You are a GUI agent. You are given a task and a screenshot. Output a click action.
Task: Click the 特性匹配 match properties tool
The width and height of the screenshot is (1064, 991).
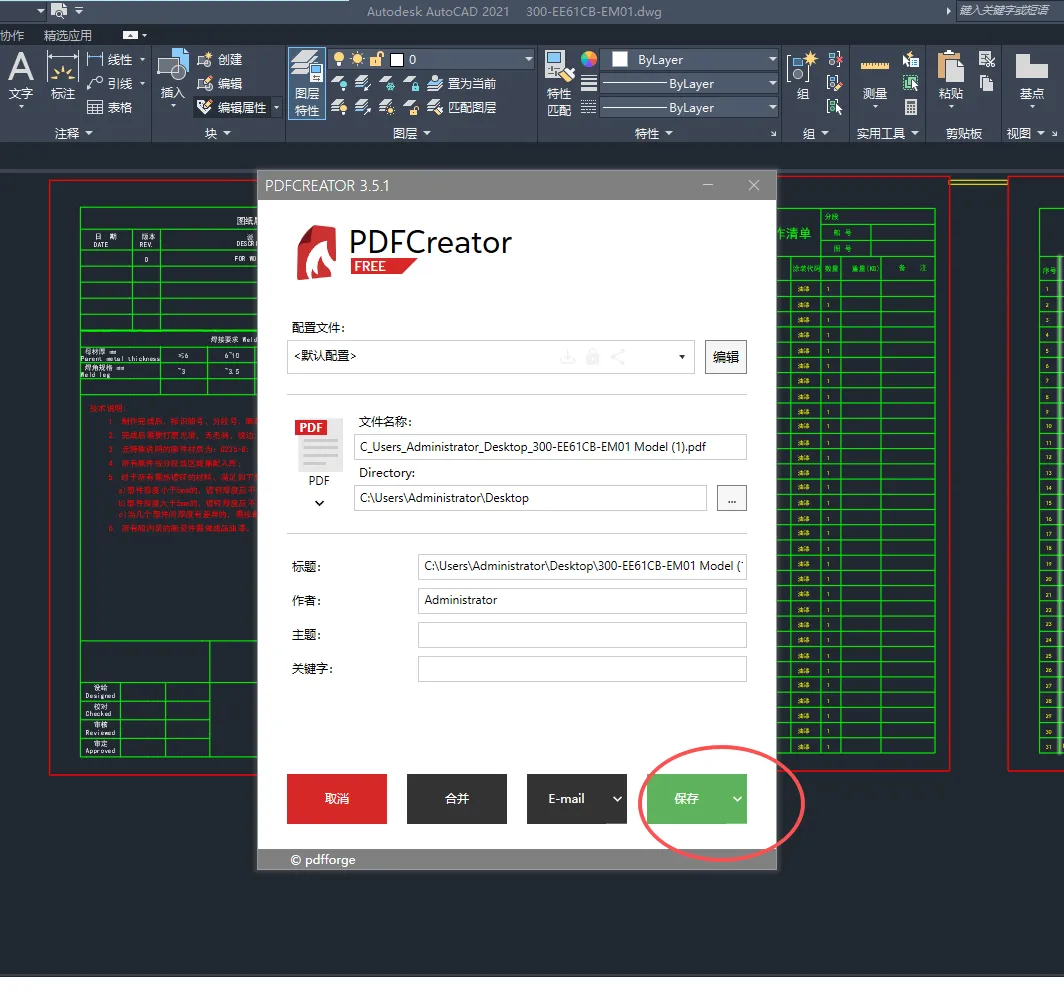559,83
